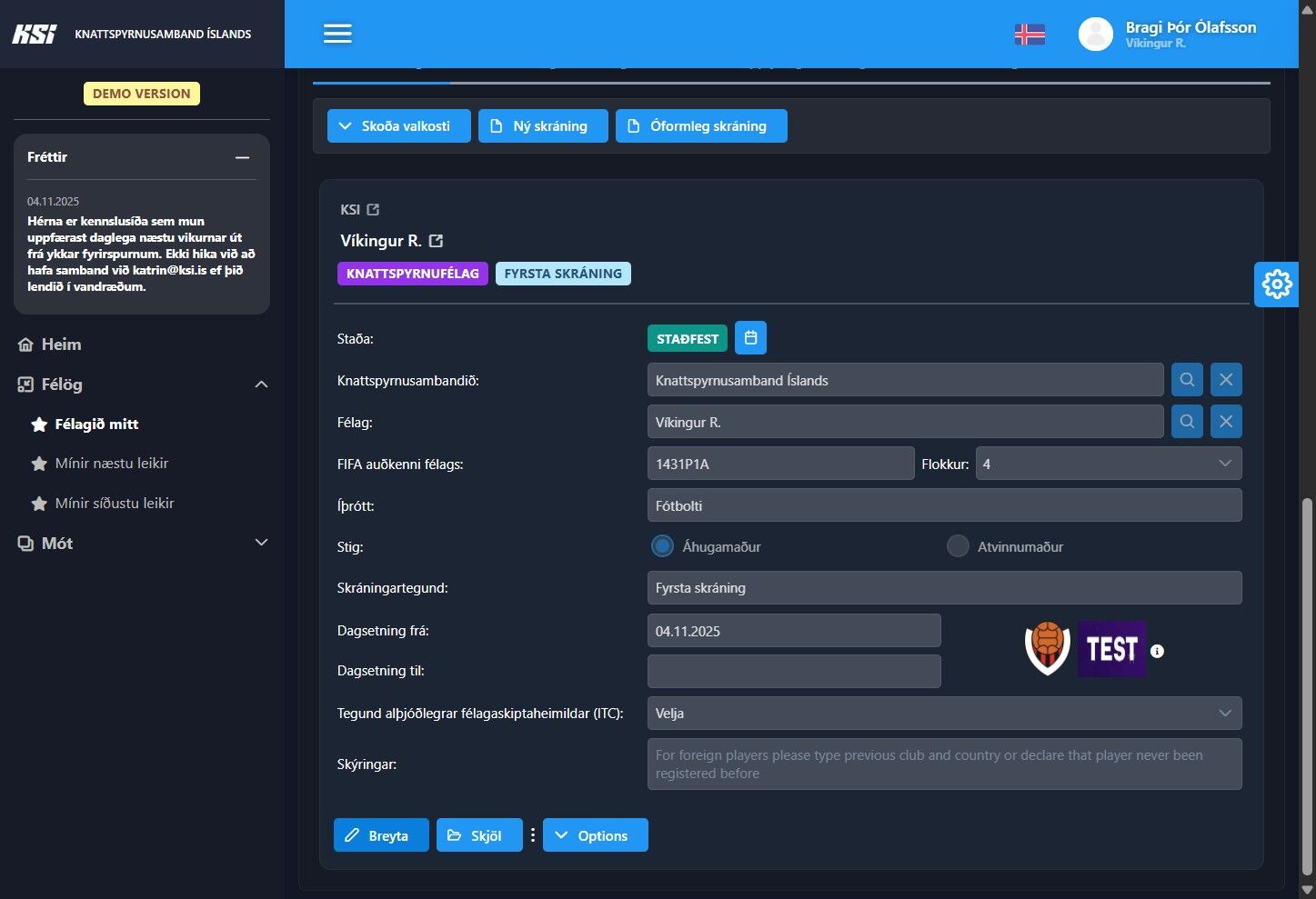Image resolution: width=1316 pixels, height=899 pixels.
Task: Click the Íþrótt Fótbolti field
Action: point(944,505)
